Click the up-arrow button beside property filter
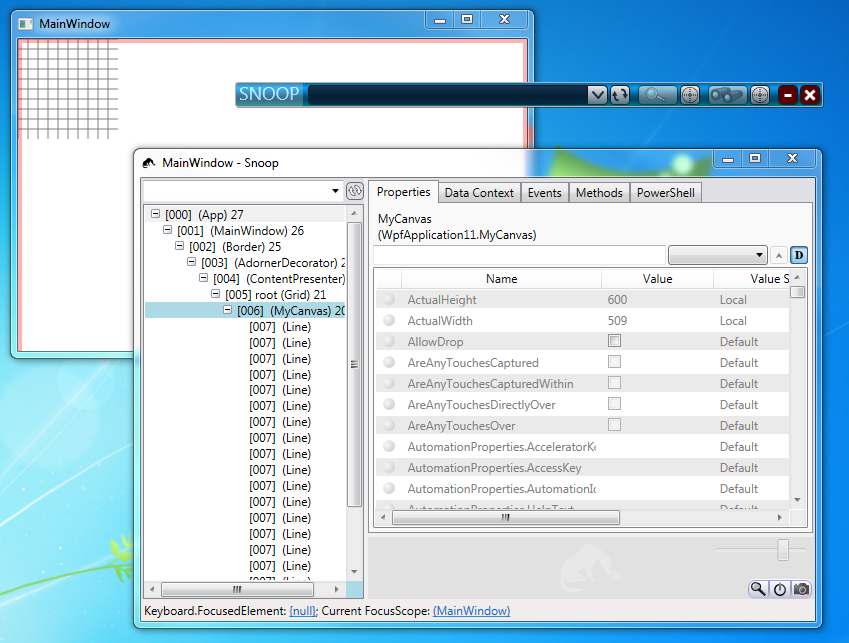The width and height of the screenshot is (849, 643). (779, 255)
